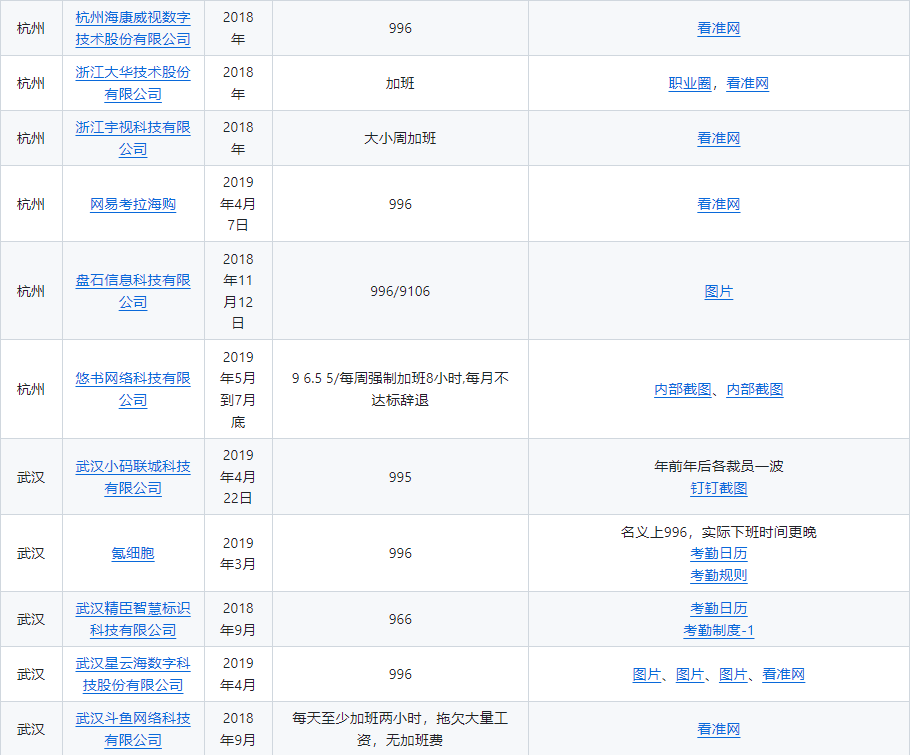Open the 浙江宇视科技有限公司 company link
The height and width of the screenshot is (755, 911).
133,138
